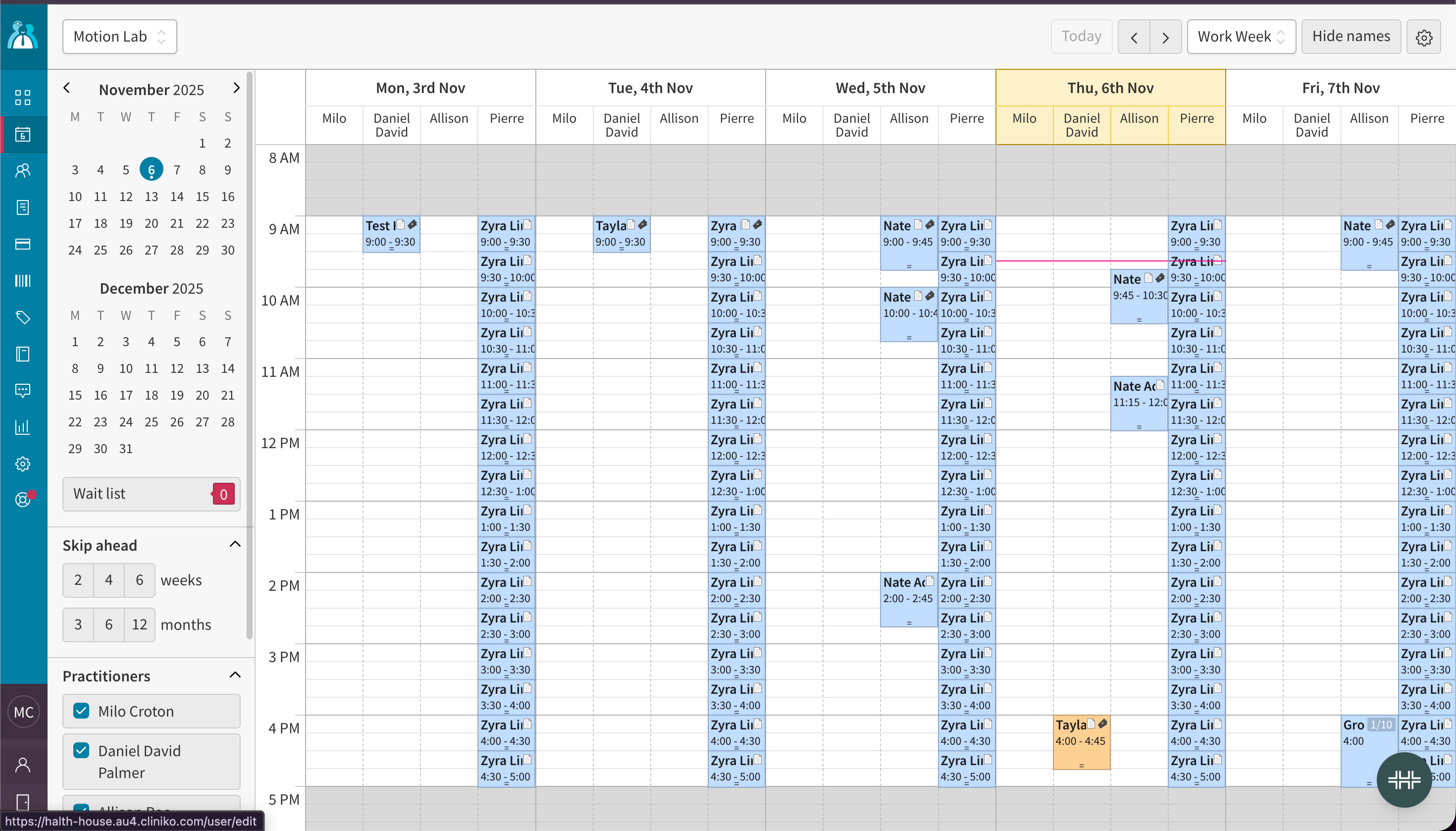Open the Help lifebuoy sidebar icon
The width and height of the screenshot is (1456, 831).
[23, 500]
